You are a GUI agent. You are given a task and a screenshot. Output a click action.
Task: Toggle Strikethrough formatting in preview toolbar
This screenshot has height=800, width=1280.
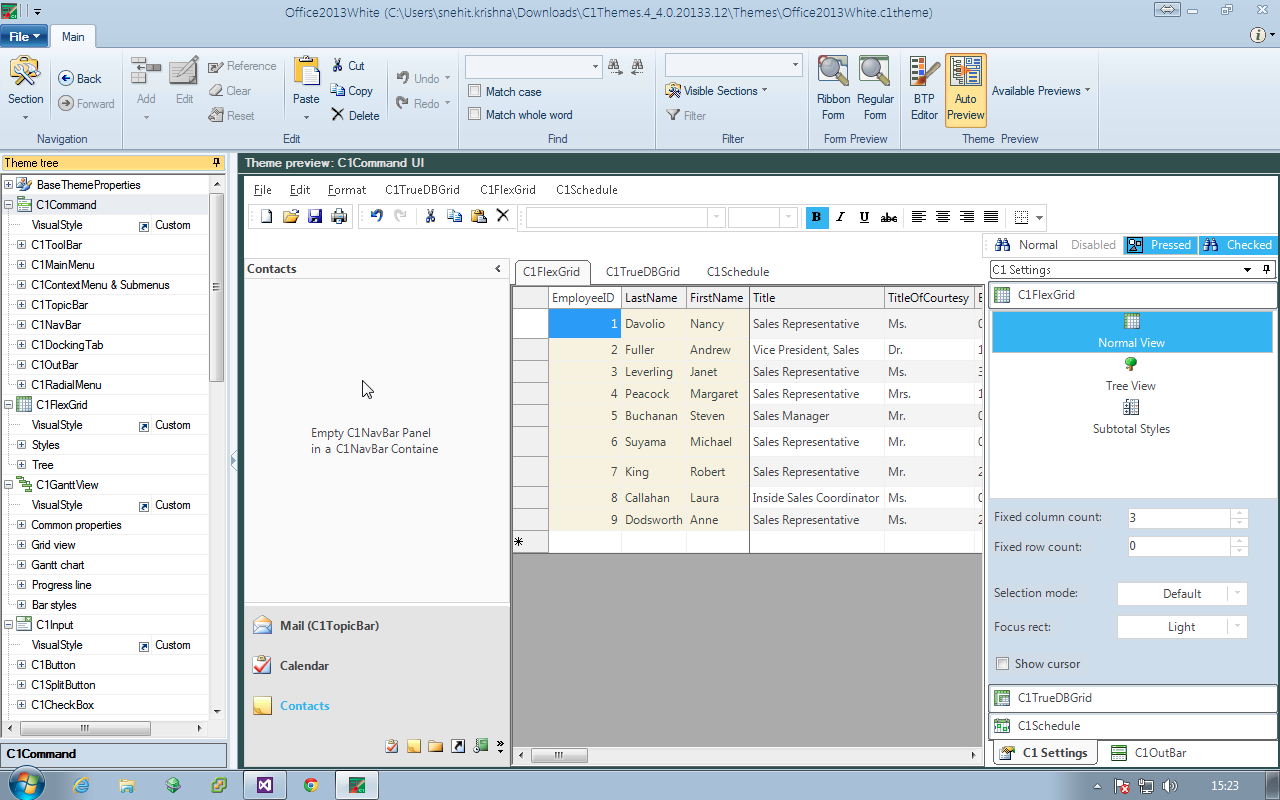[889, 217]
